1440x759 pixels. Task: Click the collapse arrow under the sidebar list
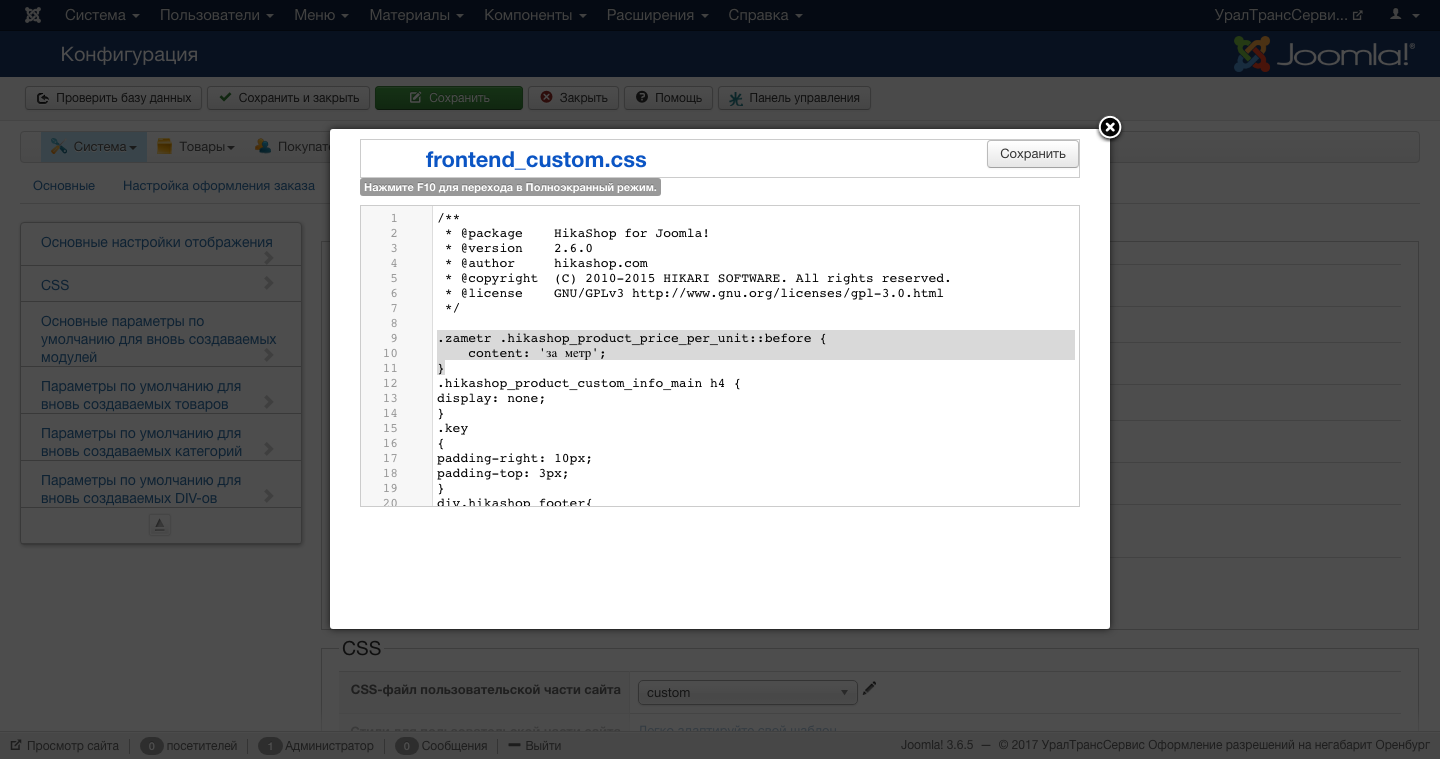pos(160,524)
